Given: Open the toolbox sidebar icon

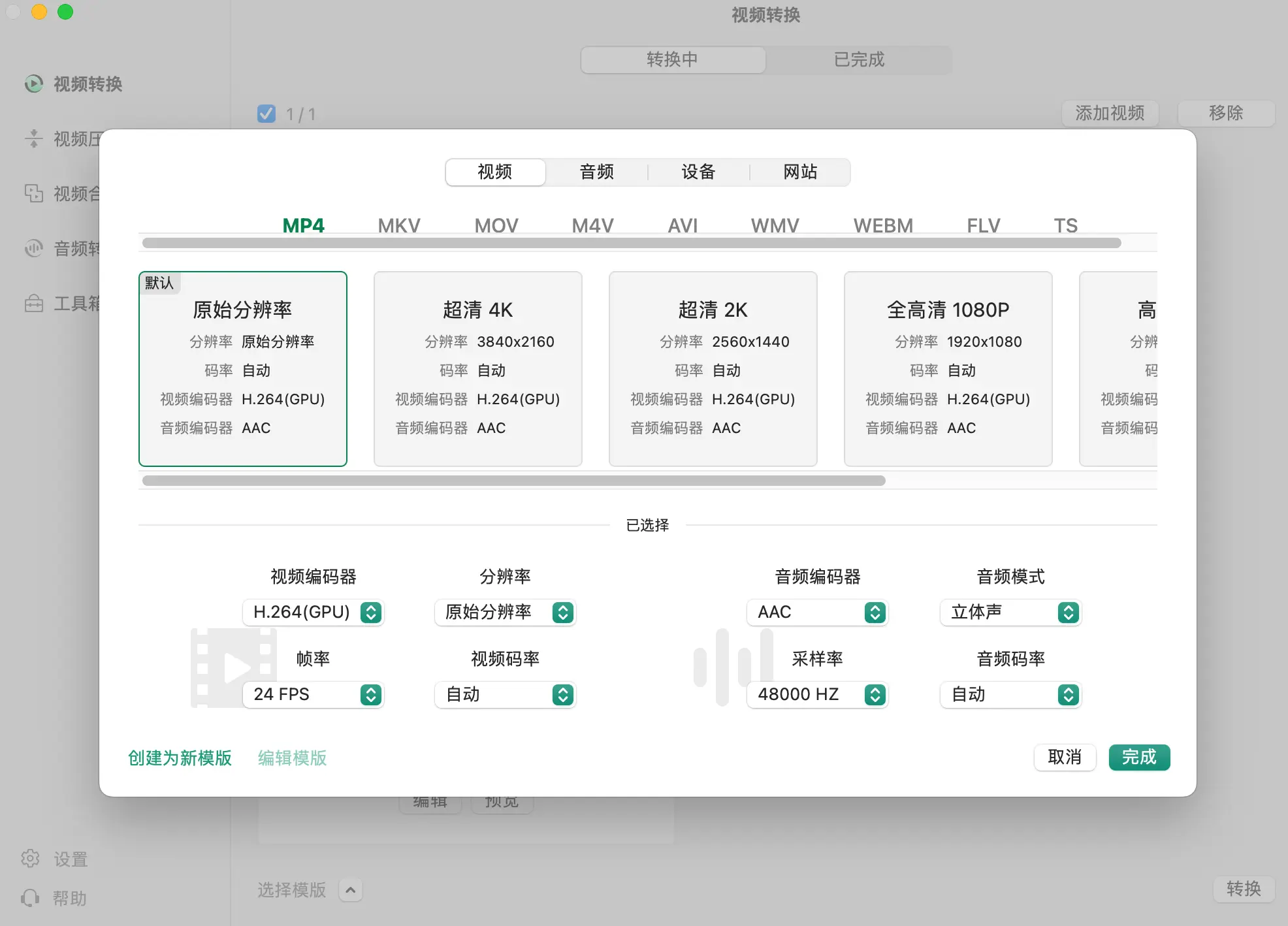Looking at the screenshot, I should [34, 303].
